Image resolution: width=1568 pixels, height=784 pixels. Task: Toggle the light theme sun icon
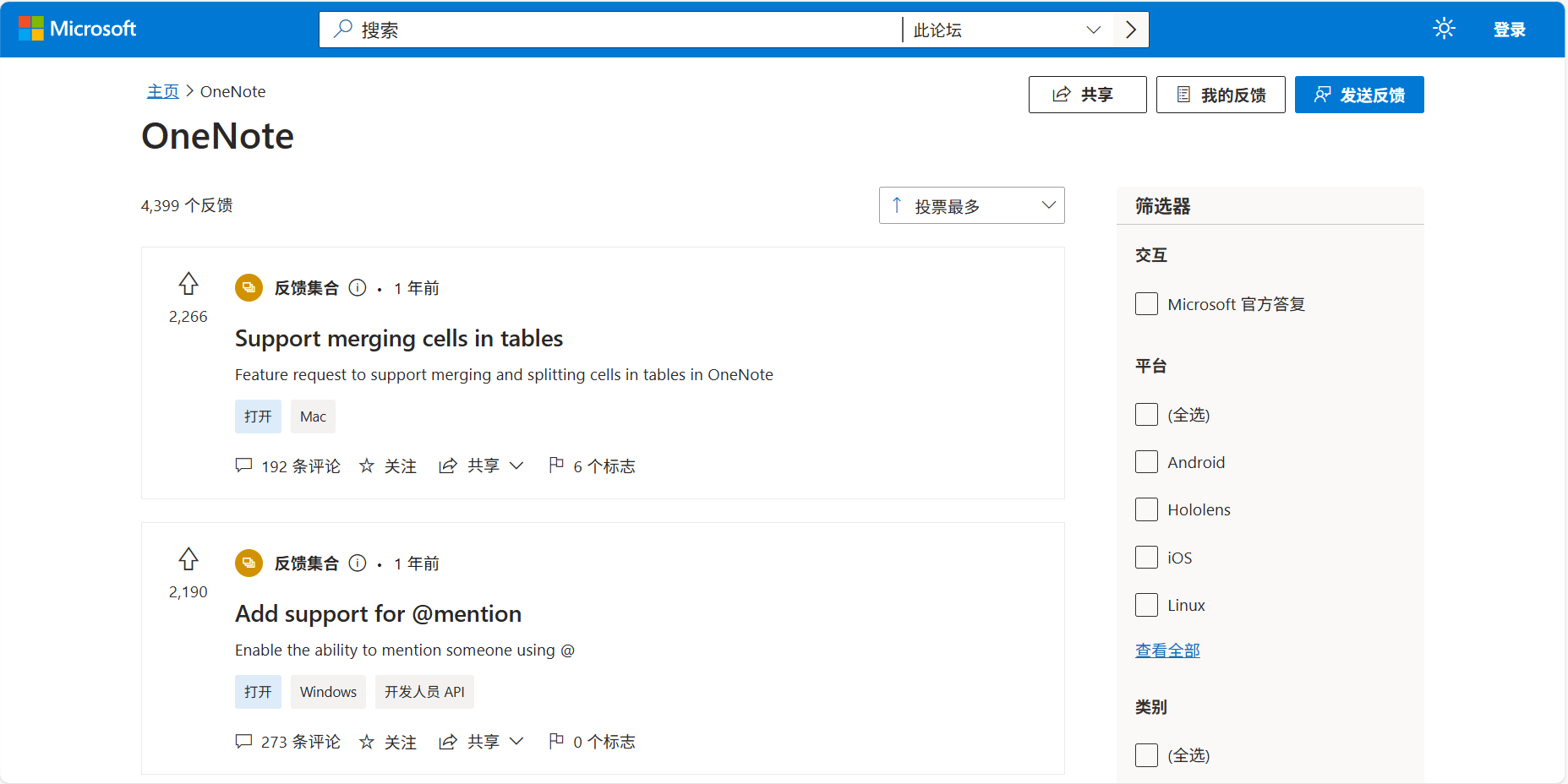1443,28
